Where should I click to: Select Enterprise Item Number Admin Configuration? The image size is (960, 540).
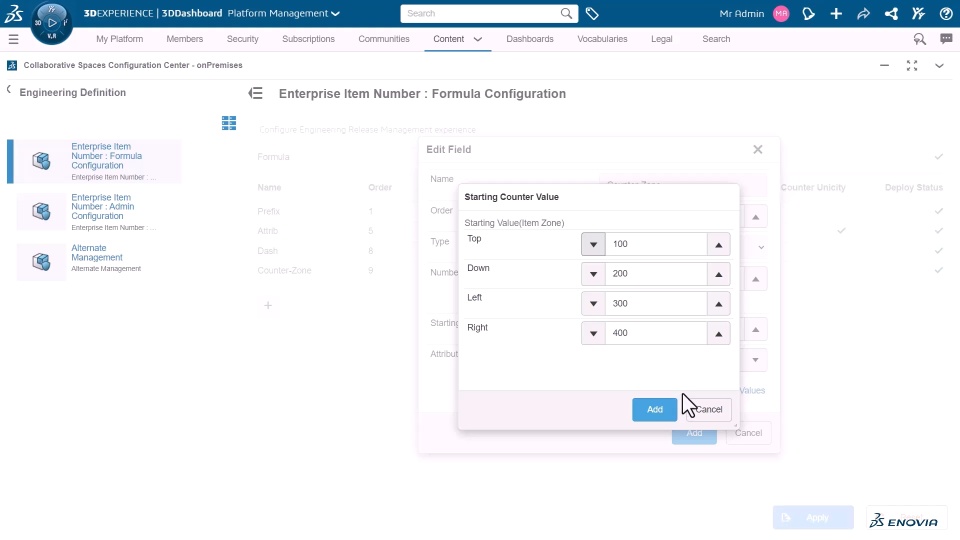pos(99,212)
